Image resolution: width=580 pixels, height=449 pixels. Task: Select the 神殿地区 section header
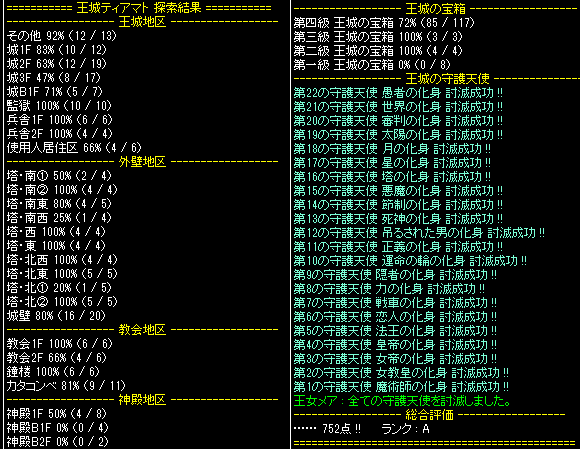[142, 400]
